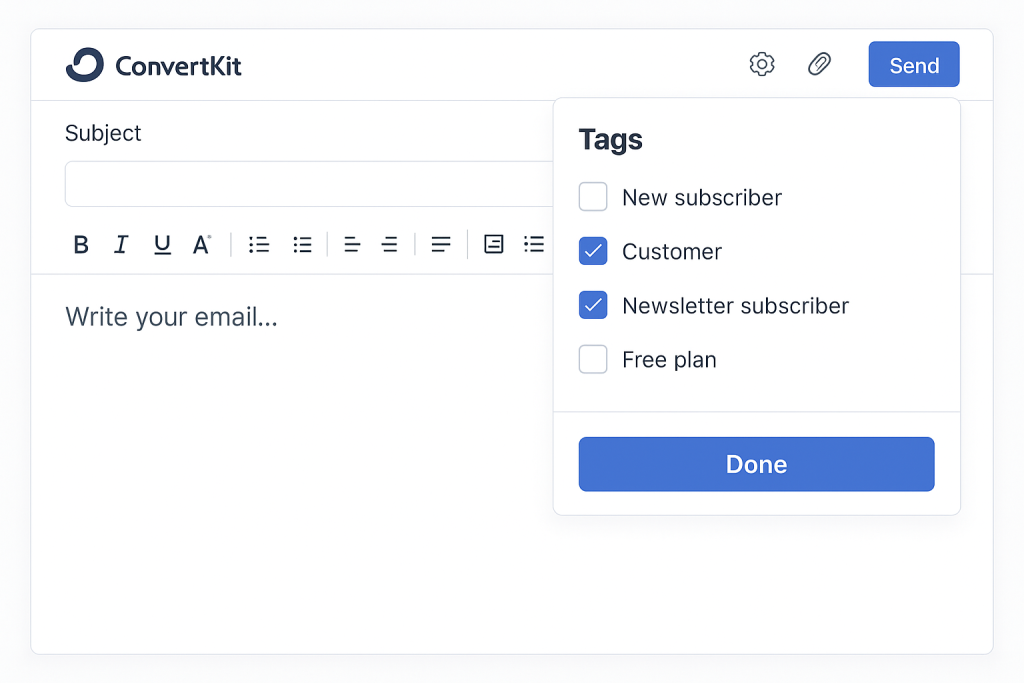The height and width of the screenshot is (683, 1024).
Task: Click the Free plan label text
Action: 669,360
